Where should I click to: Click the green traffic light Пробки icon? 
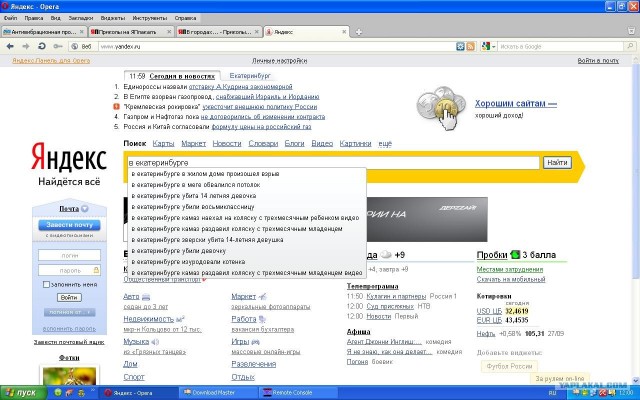(x=515, y=255)
